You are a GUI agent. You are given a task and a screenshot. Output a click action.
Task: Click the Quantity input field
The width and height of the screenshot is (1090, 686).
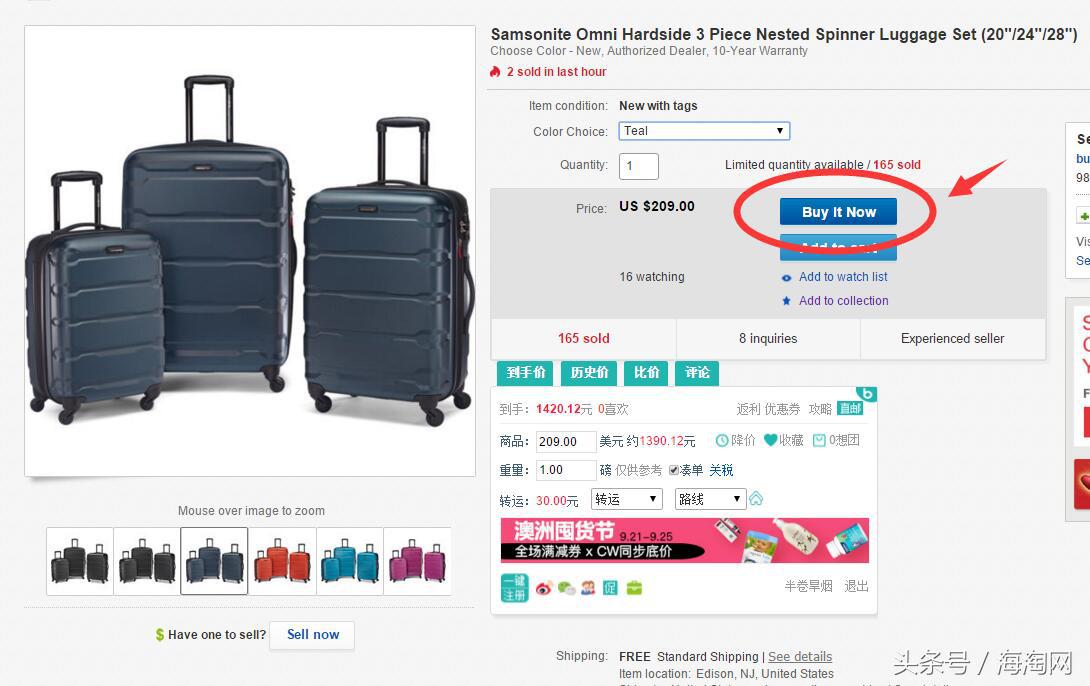[638, 166]
